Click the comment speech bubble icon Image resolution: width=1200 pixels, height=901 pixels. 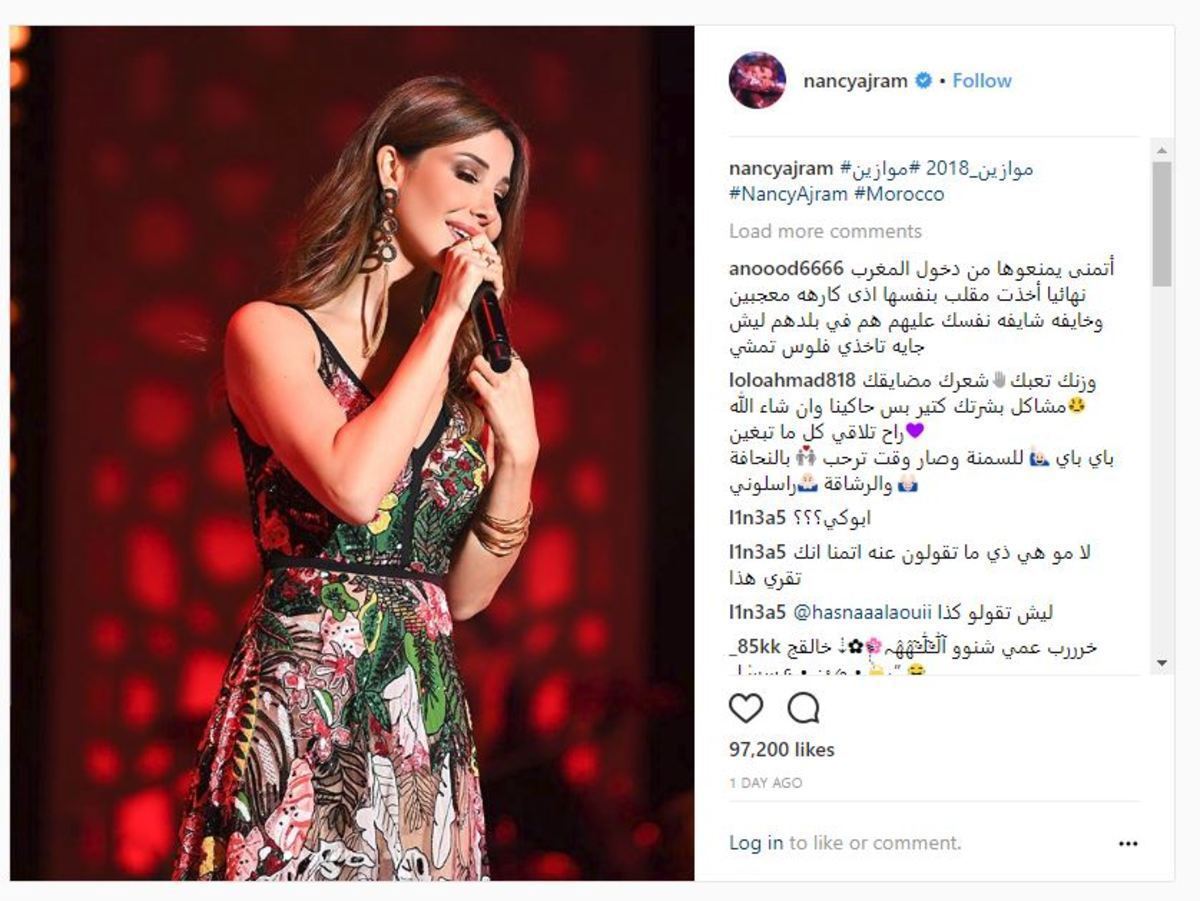pos(803,708)
